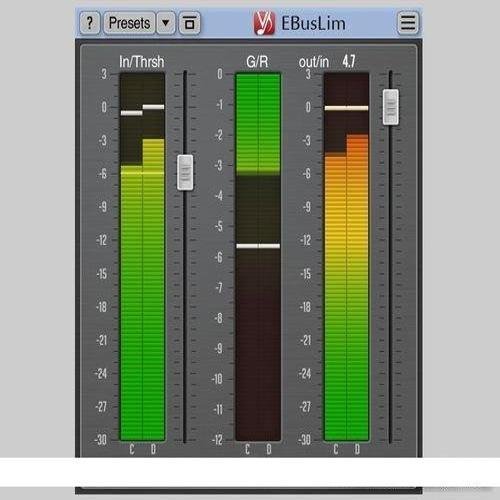This screenshot has width=500, height=500.
Task: Click the EBusLim red logo icon
Action: [x=264, y=23]
